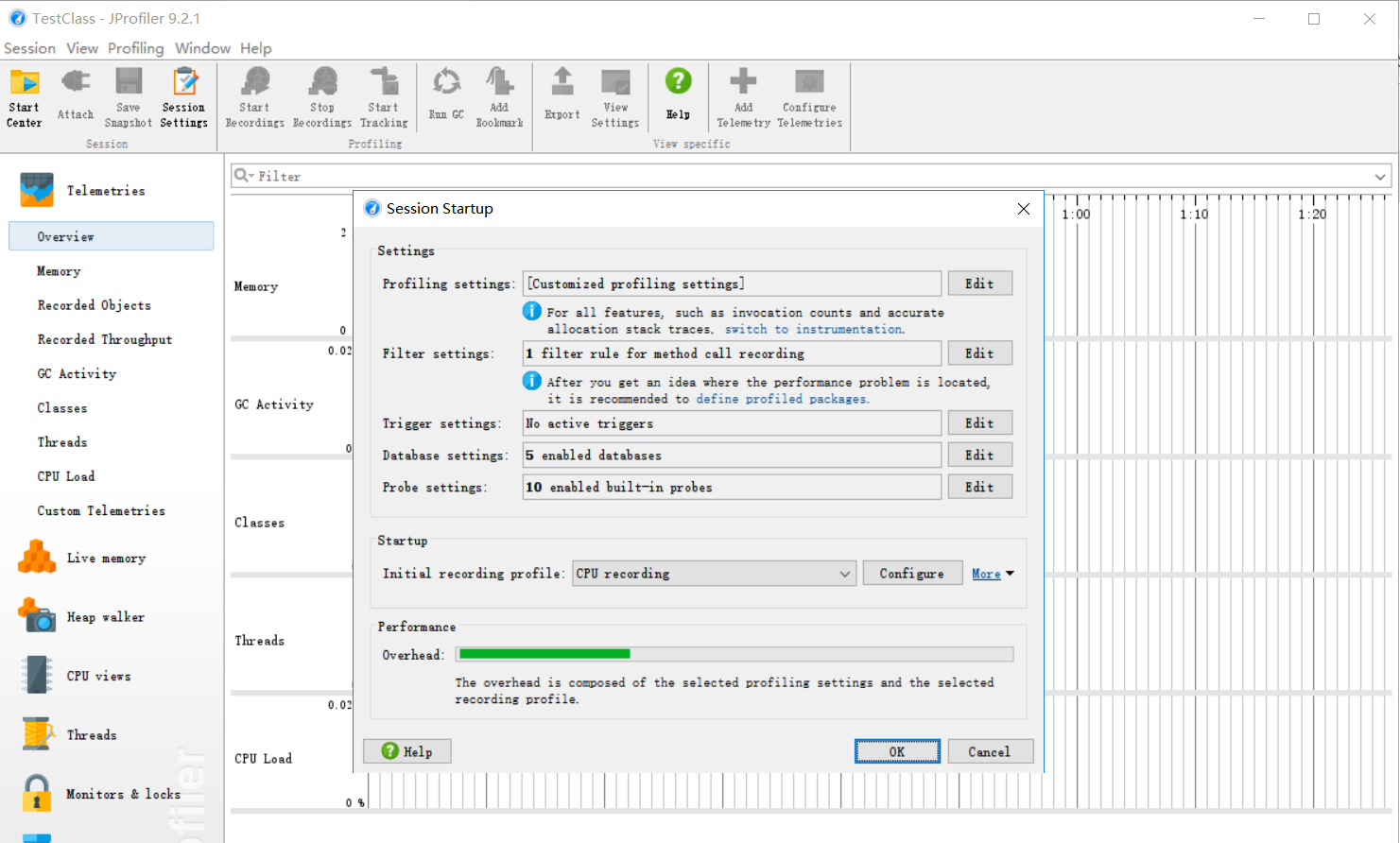Expand the More dropdown next to Configure
Screen dimensions: 1400x843
pyautogui.click(x=992, y=573)
